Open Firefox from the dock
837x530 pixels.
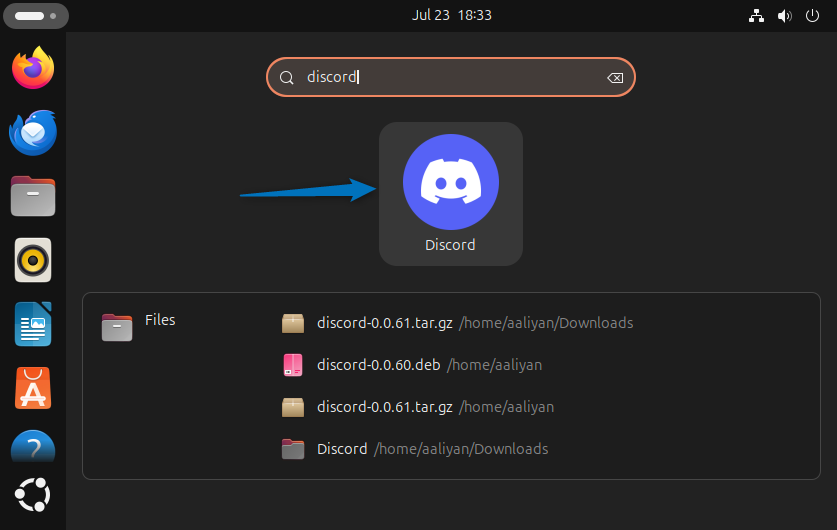[33, 68]
